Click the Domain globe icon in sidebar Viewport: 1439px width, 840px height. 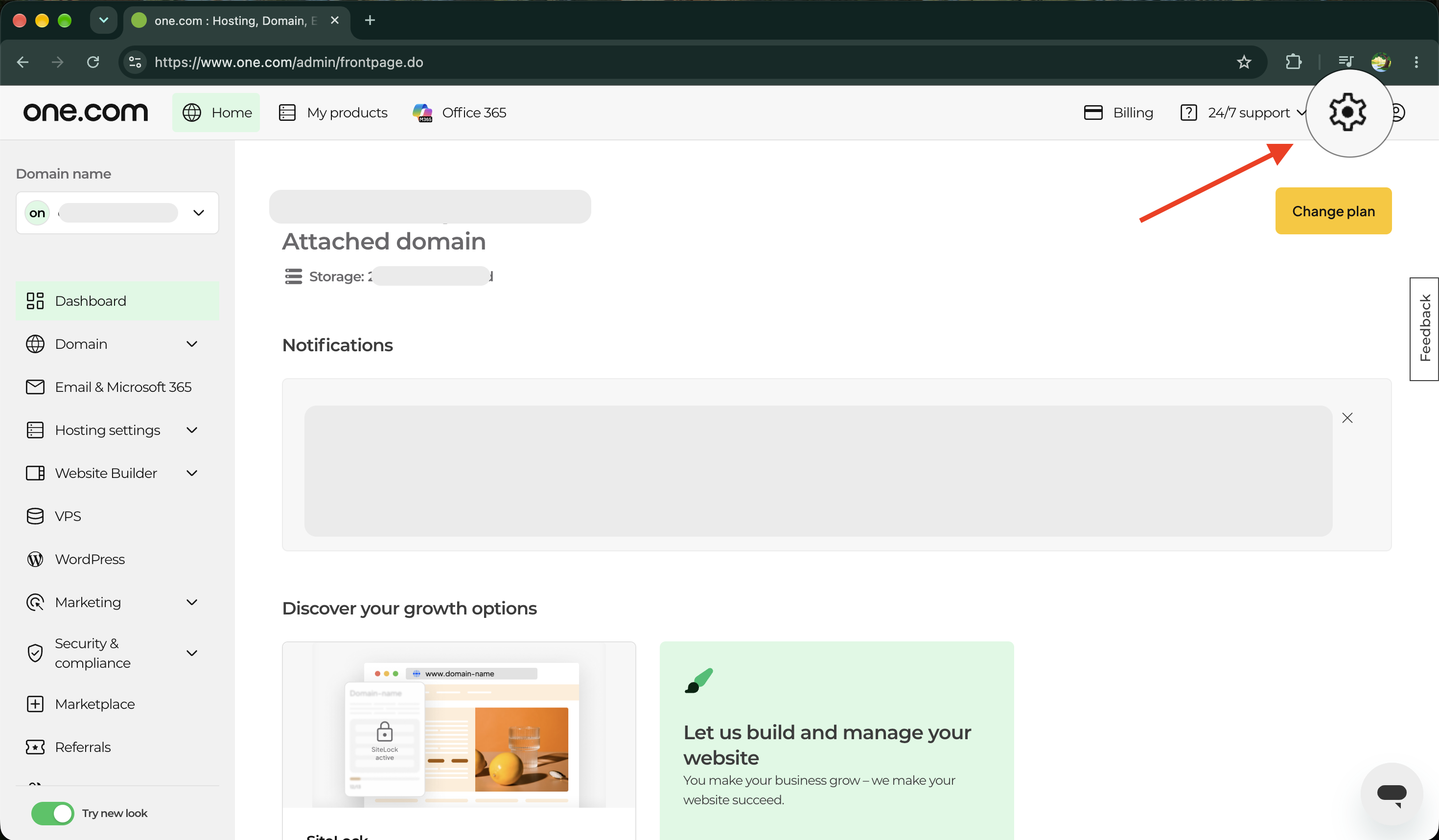pyautogui.click(x=35, y=344)
